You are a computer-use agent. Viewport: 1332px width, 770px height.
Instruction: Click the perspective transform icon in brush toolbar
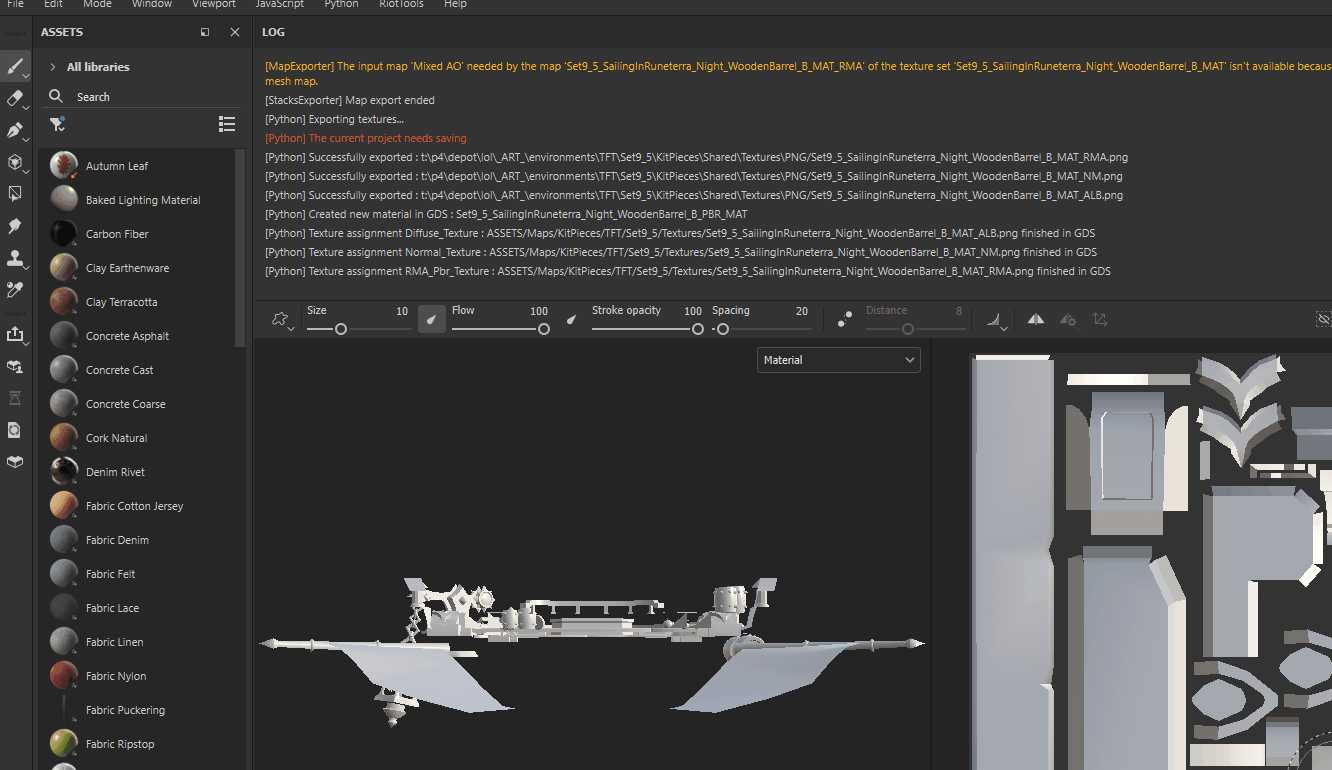[x=1100, y=319]
